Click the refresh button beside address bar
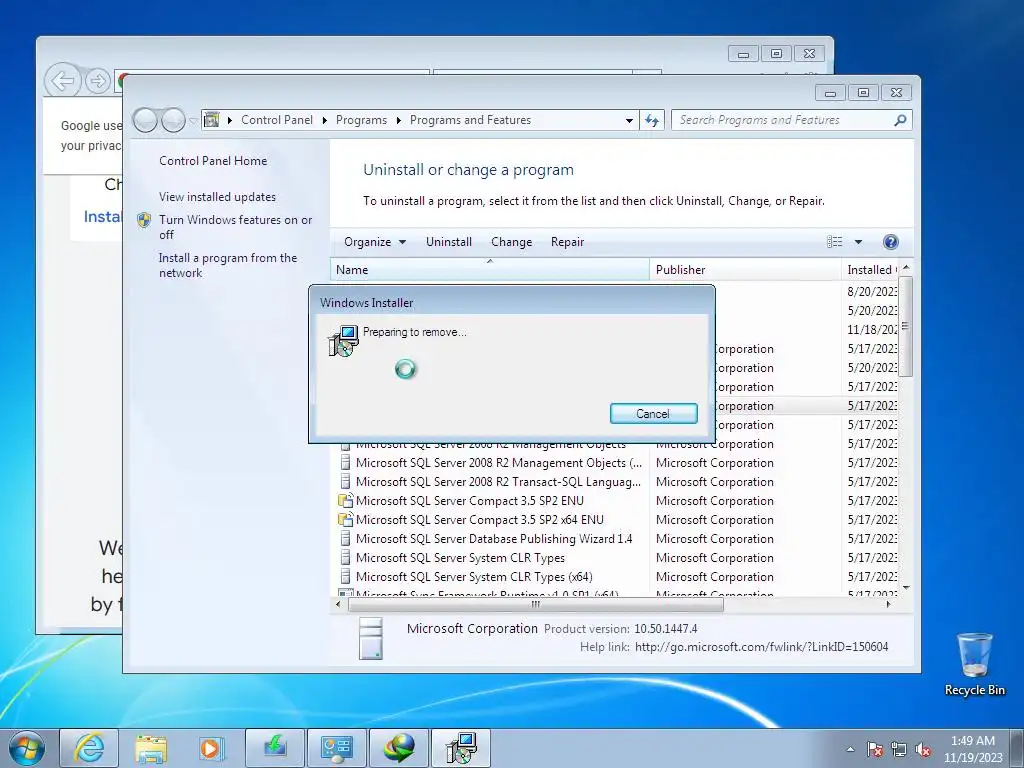Viewport: 1024px width, 768px height. click(x=652, y=120)
